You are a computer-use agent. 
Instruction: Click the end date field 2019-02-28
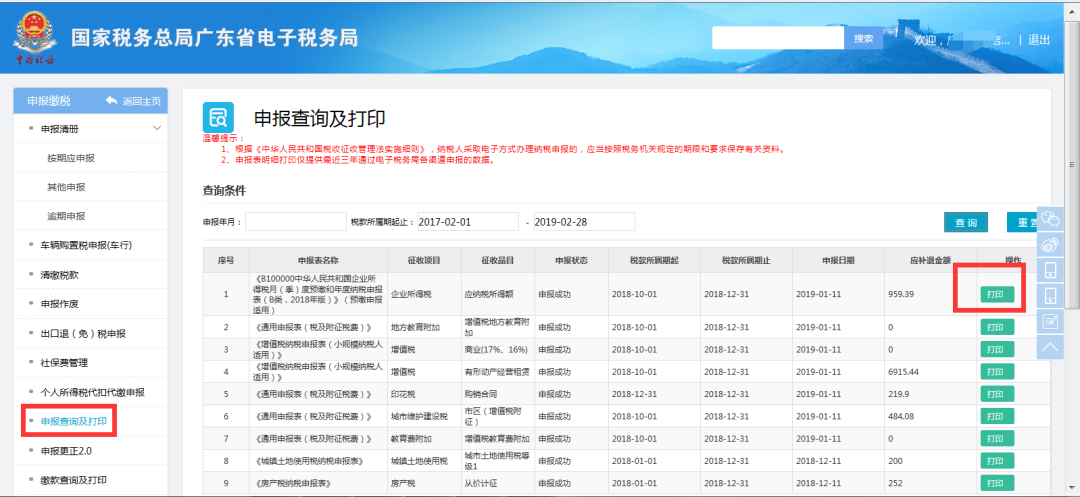coord(584,222)
